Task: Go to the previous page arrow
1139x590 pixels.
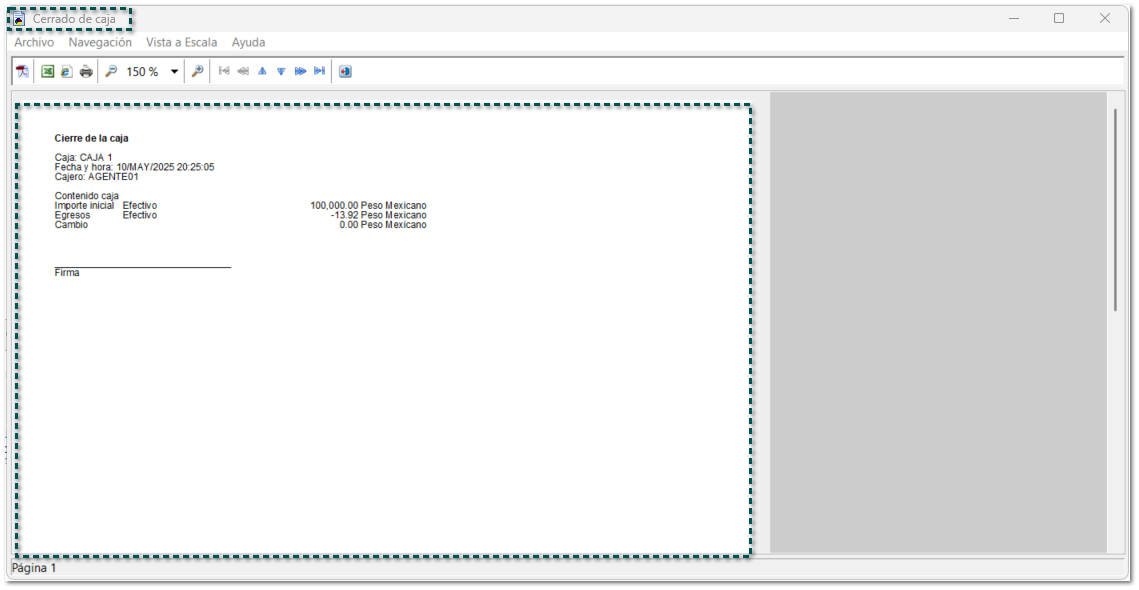Action: point(262,71)
